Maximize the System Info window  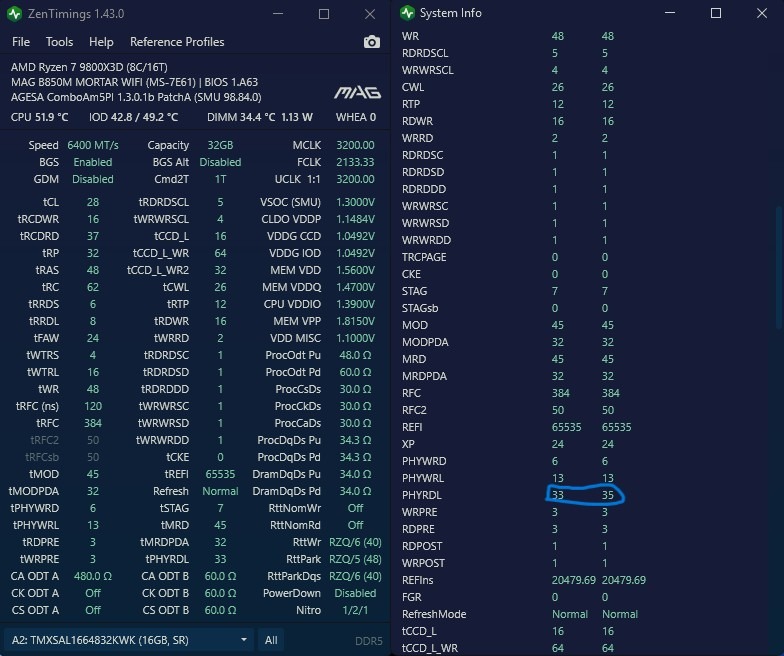point(716,13)
